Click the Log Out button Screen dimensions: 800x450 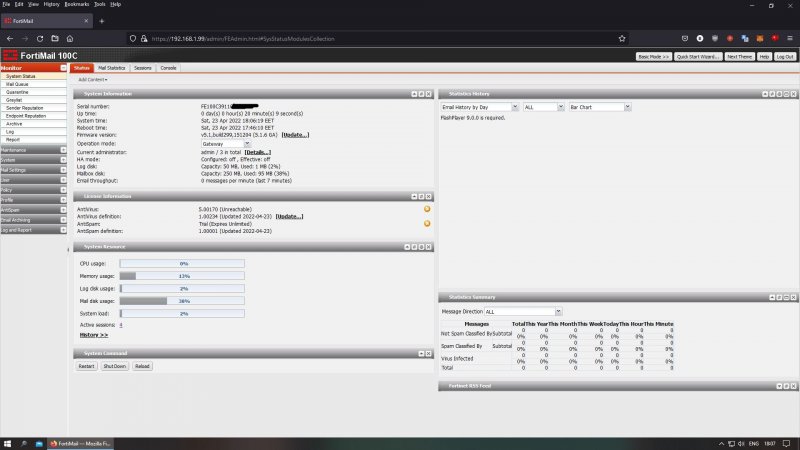point(785,57)
